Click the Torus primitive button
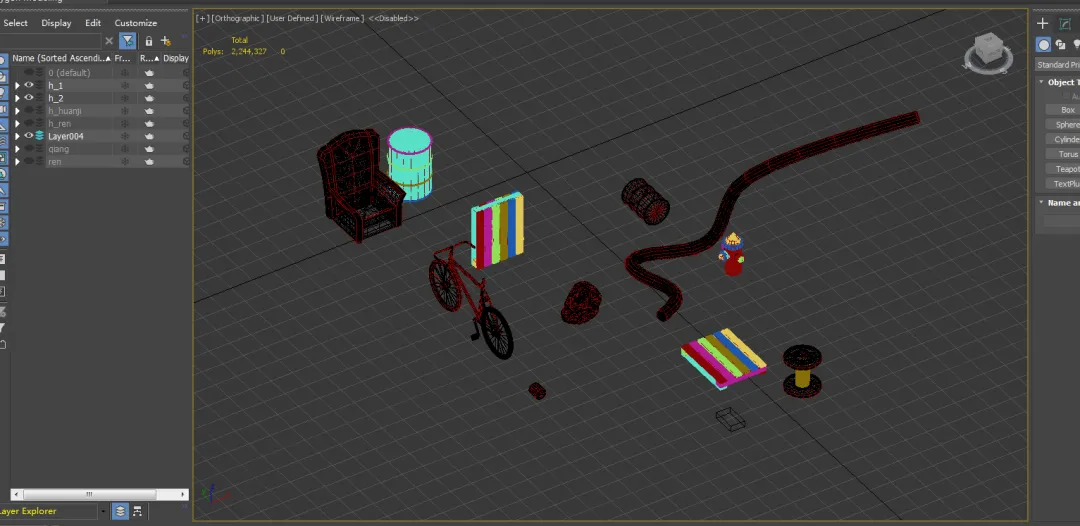1080x526 pixels. [x=1066, y=155]
